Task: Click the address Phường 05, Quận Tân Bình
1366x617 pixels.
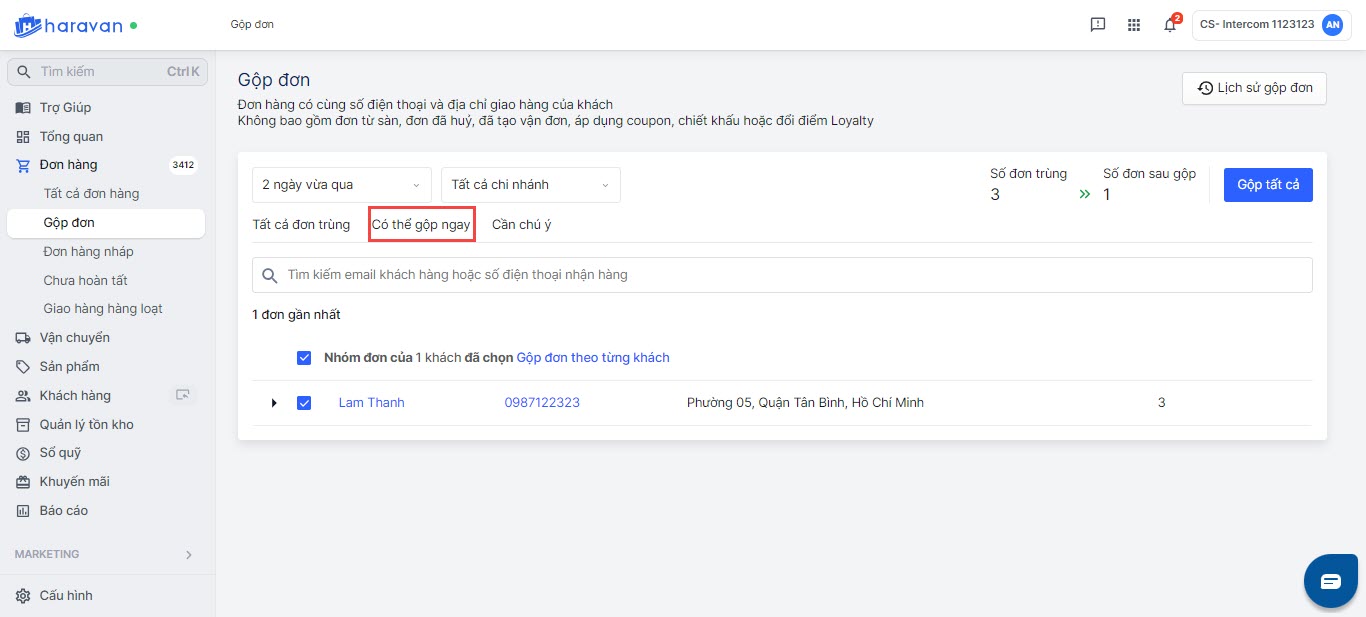Action: pyautogui.click(x=805, y=403)
